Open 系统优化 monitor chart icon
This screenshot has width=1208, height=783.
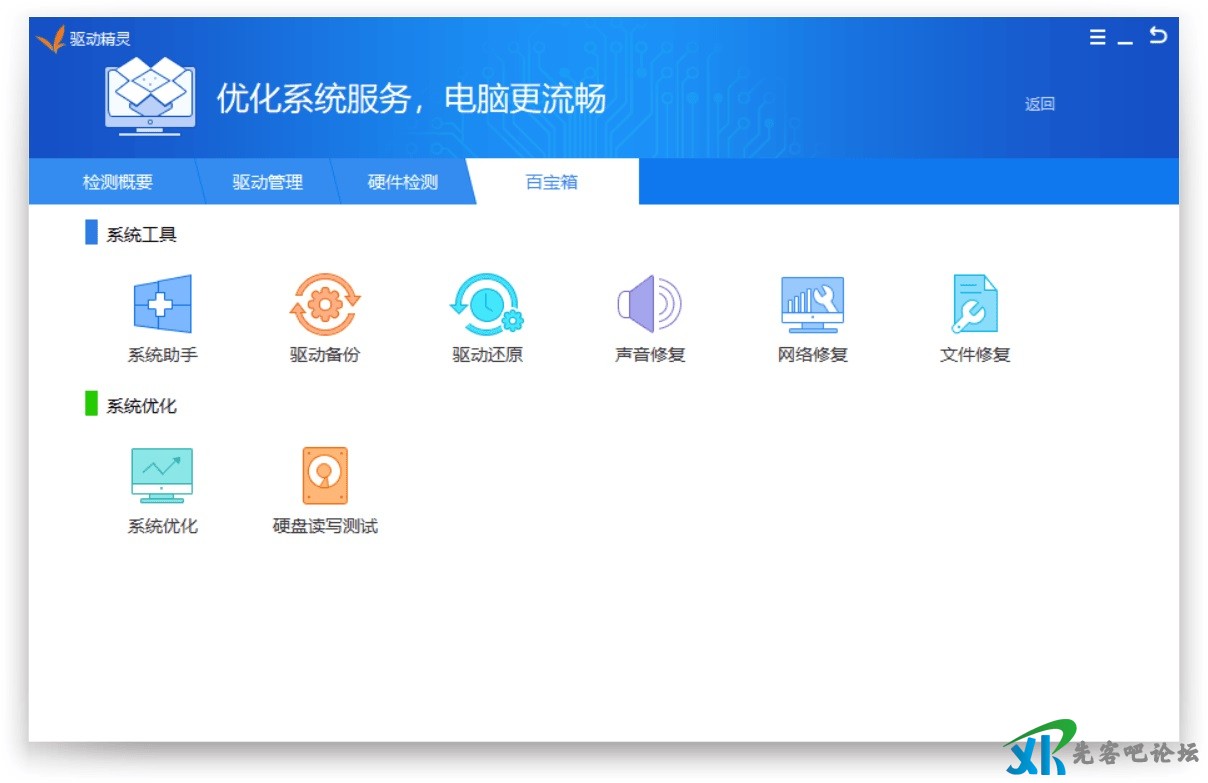(162, 475)
